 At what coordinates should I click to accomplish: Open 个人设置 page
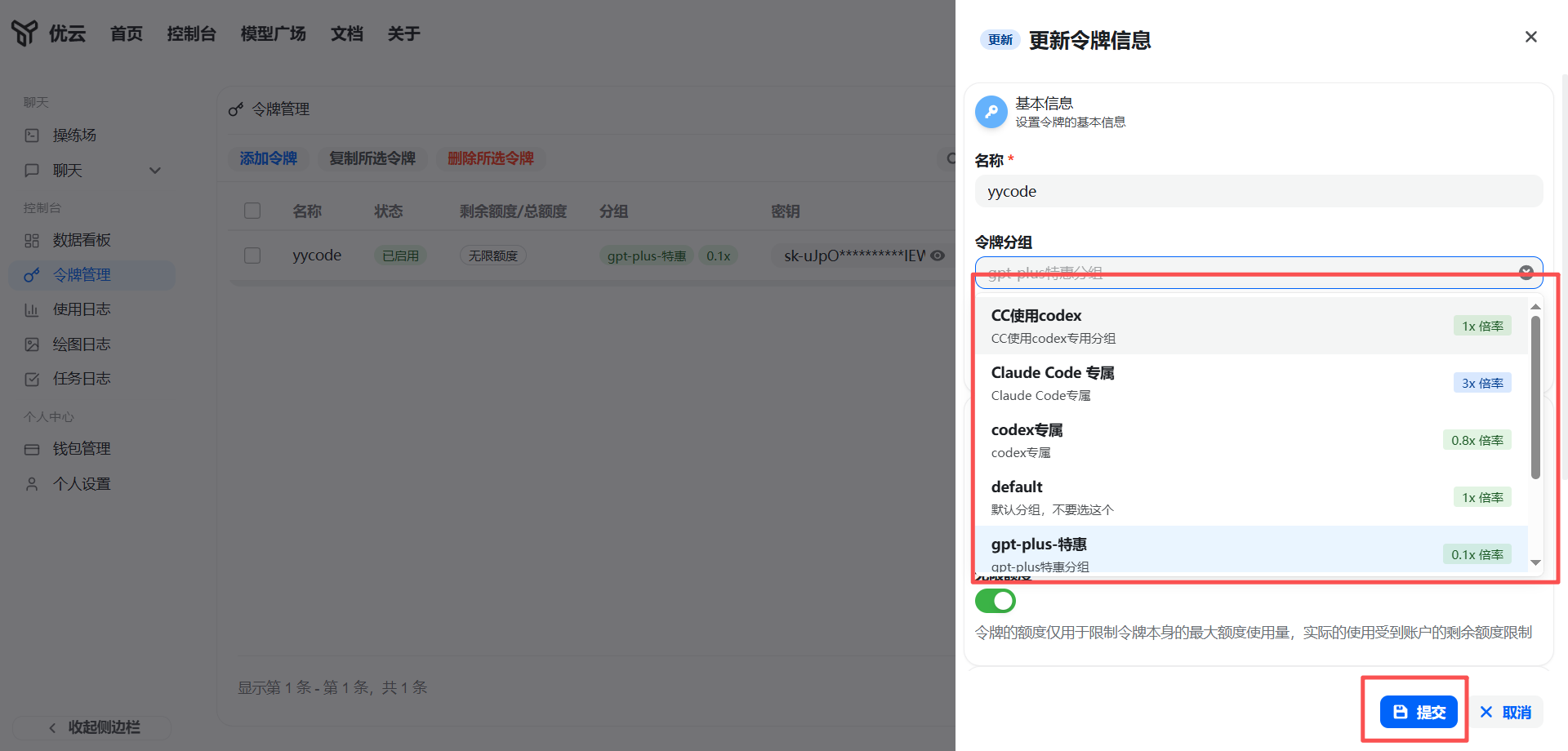click(x=82, y=484)
